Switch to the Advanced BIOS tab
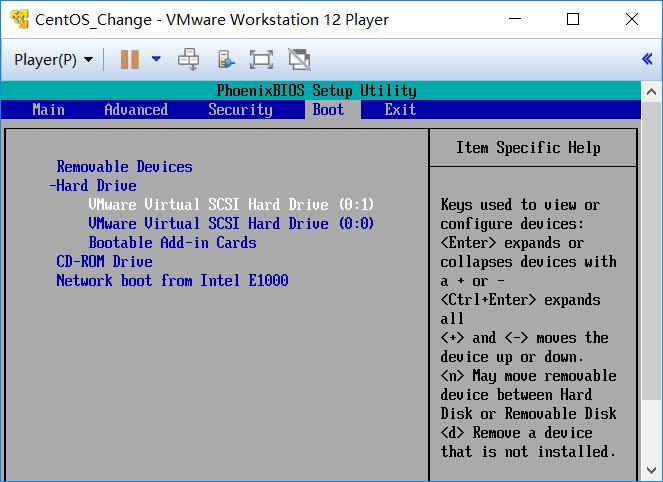 (x=136, y=110)
